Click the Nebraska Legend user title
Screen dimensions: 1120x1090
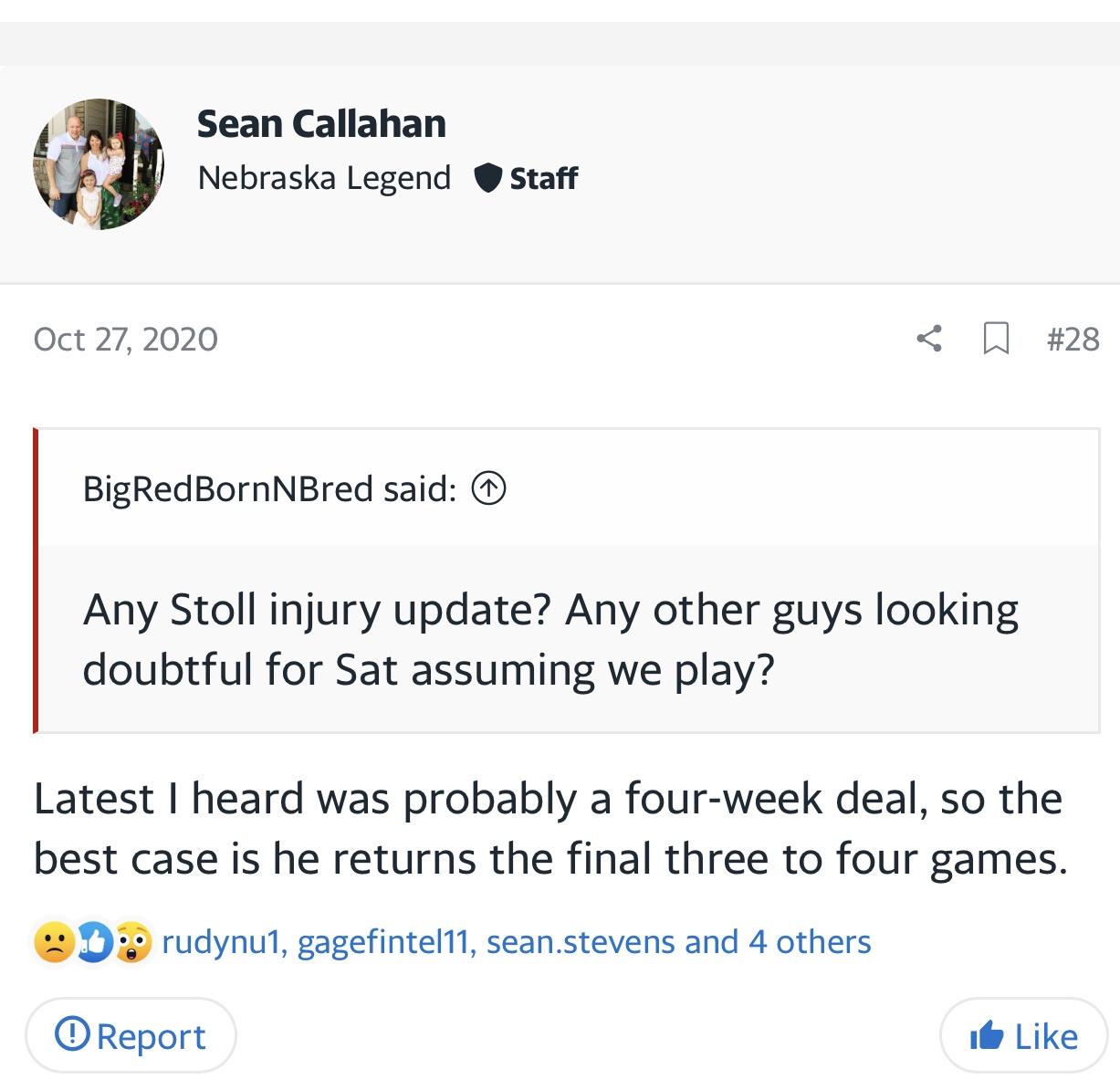point(324,178)
